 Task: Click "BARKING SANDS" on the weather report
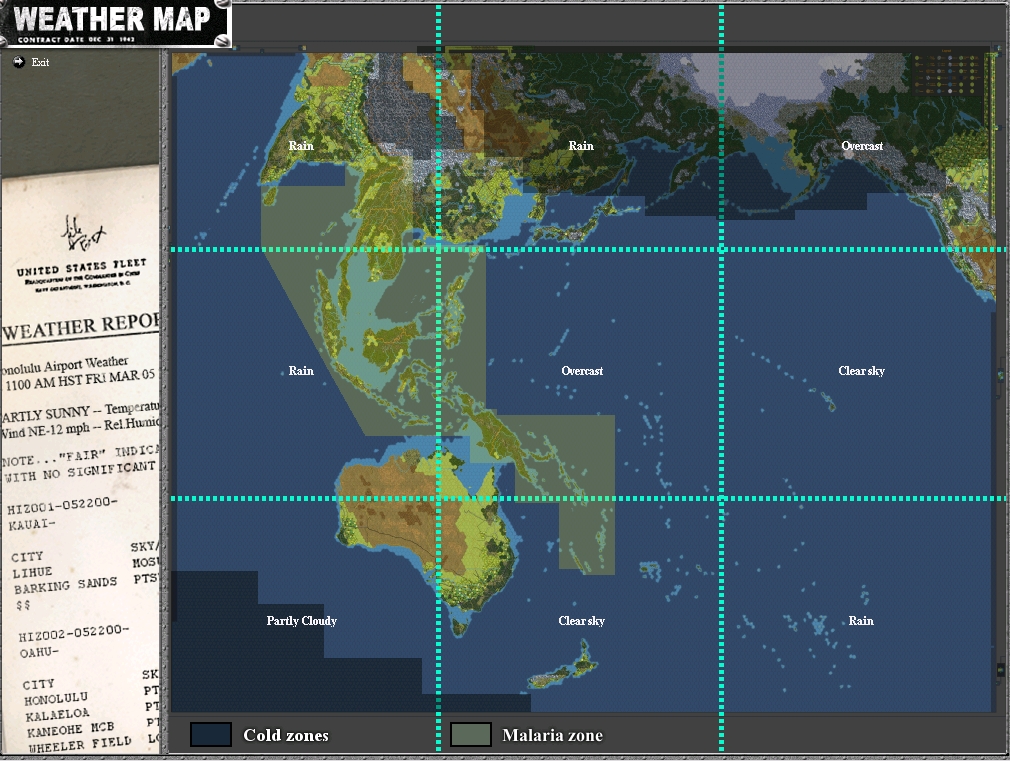66,585
